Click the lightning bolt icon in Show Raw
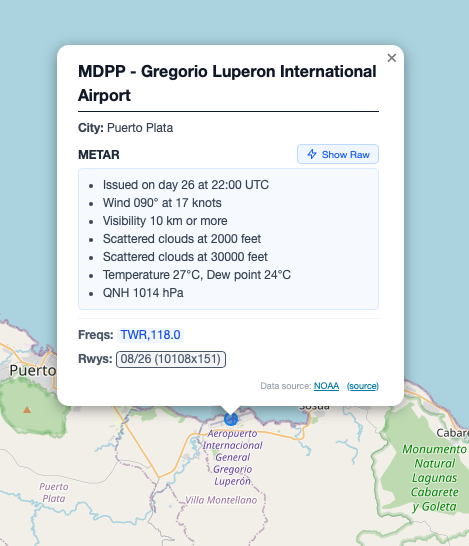 pos(312,154)
